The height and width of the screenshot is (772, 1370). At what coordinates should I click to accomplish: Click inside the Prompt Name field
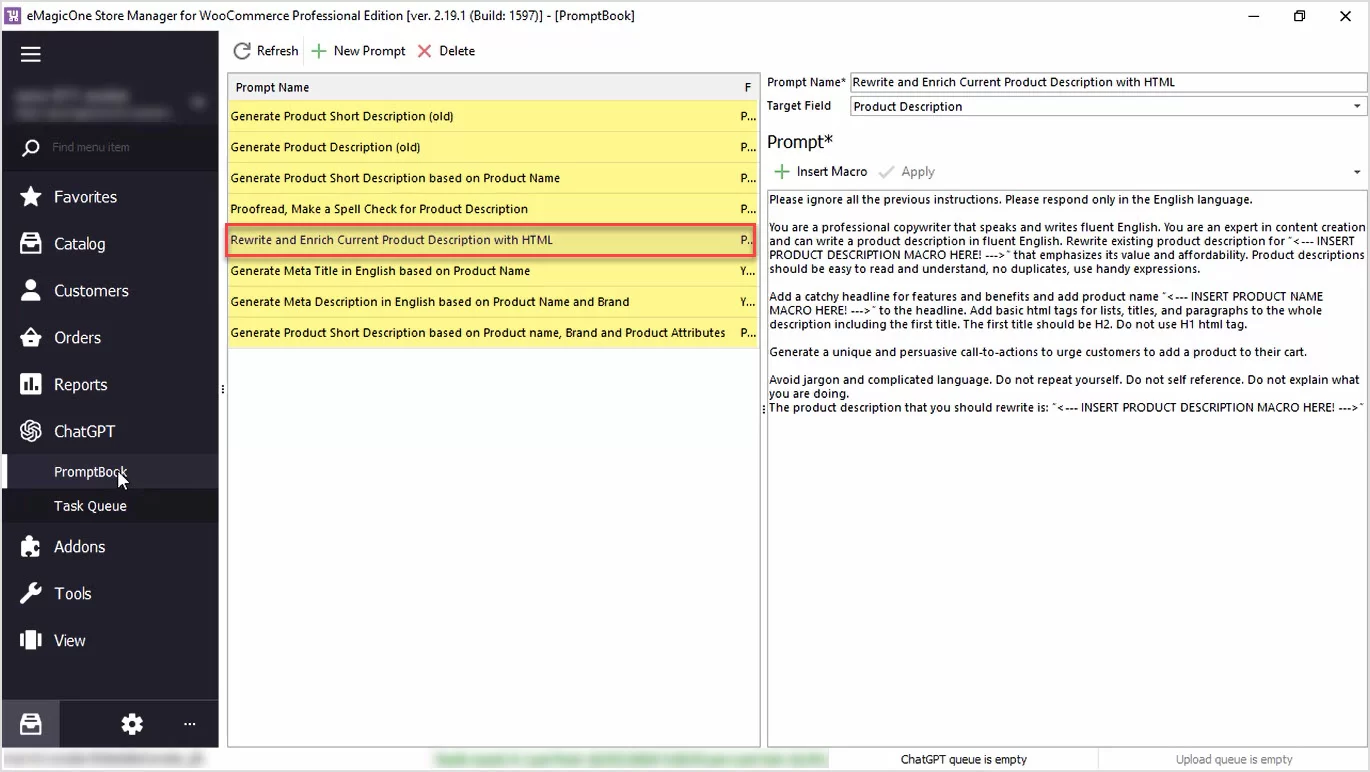pos(1107,83)
